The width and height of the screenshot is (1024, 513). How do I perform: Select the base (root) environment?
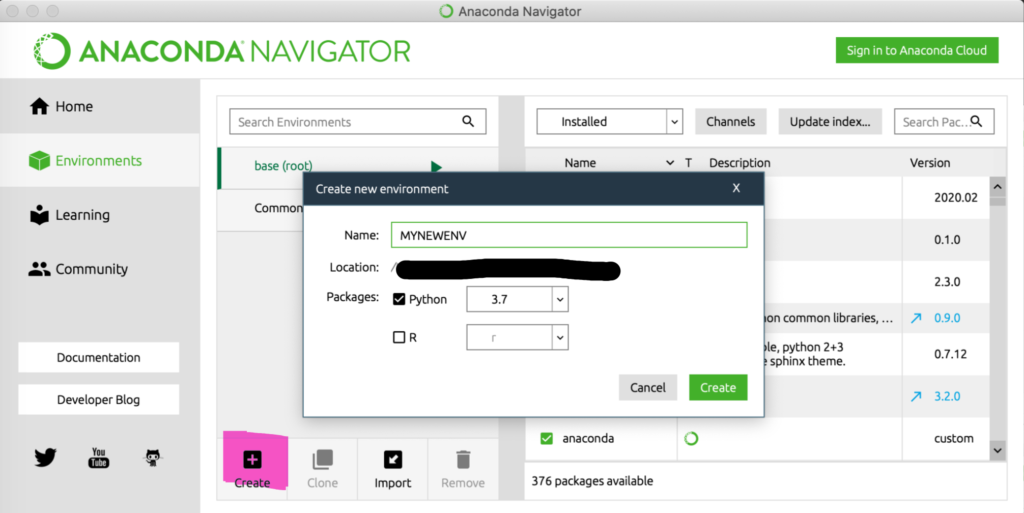[x=283, y=166]
